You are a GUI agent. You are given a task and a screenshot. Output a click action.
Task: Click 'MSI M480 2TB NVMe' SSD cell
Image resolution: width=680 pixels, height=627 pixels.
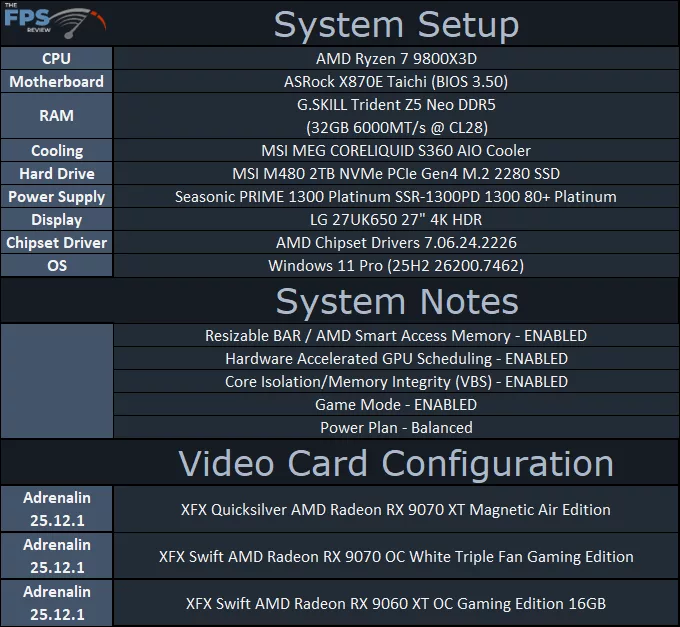pos(396,173)
